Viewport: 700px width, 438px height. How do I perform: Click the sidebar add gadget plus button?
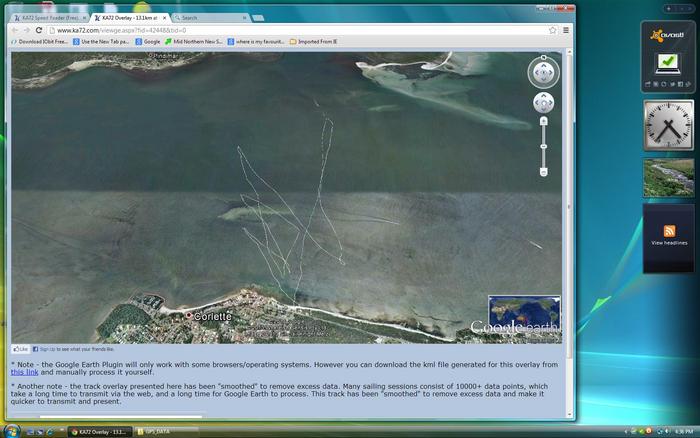tap(668, 8)
